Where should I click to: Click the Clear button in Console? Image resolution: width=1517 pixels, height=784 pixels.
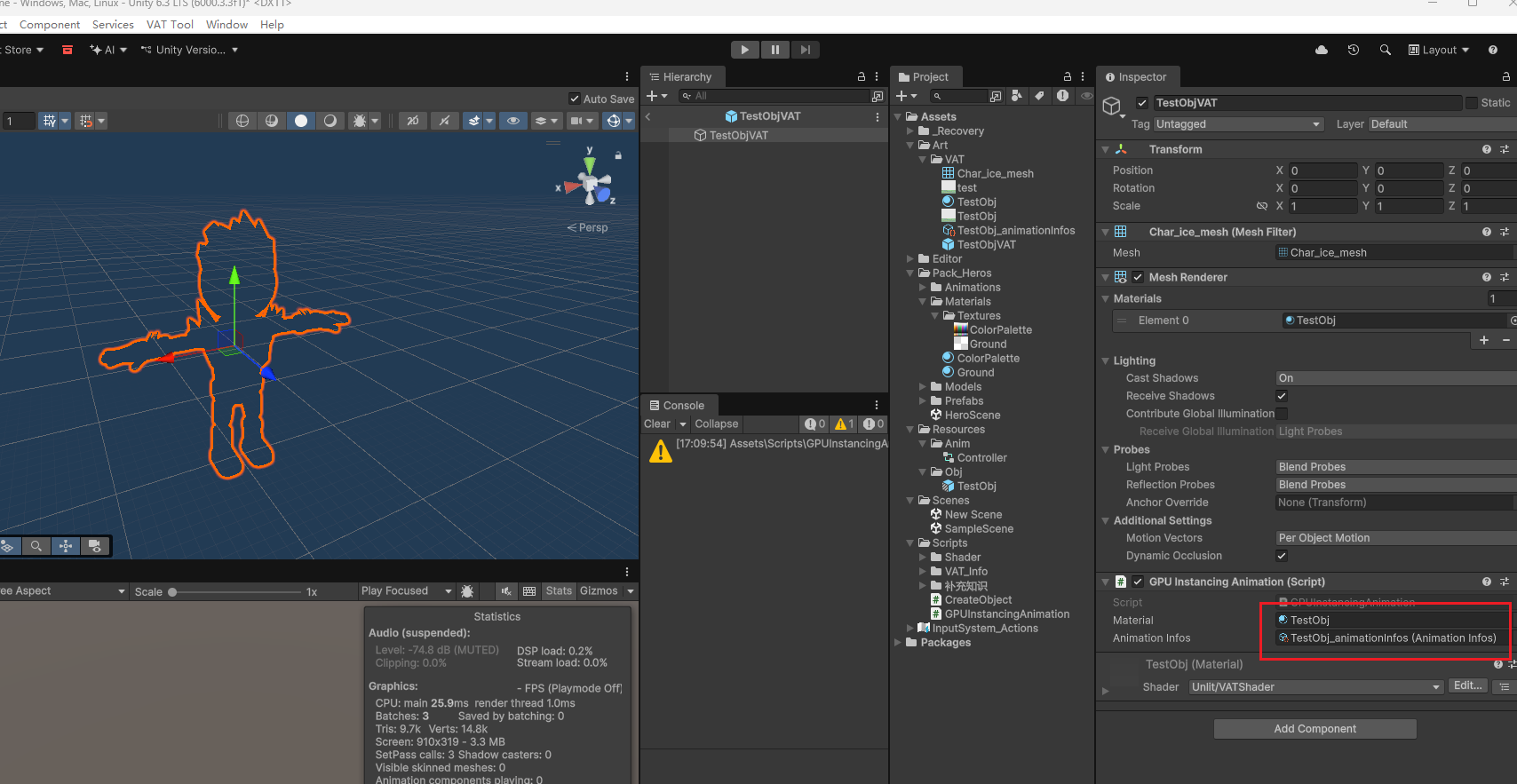(657, 424)
